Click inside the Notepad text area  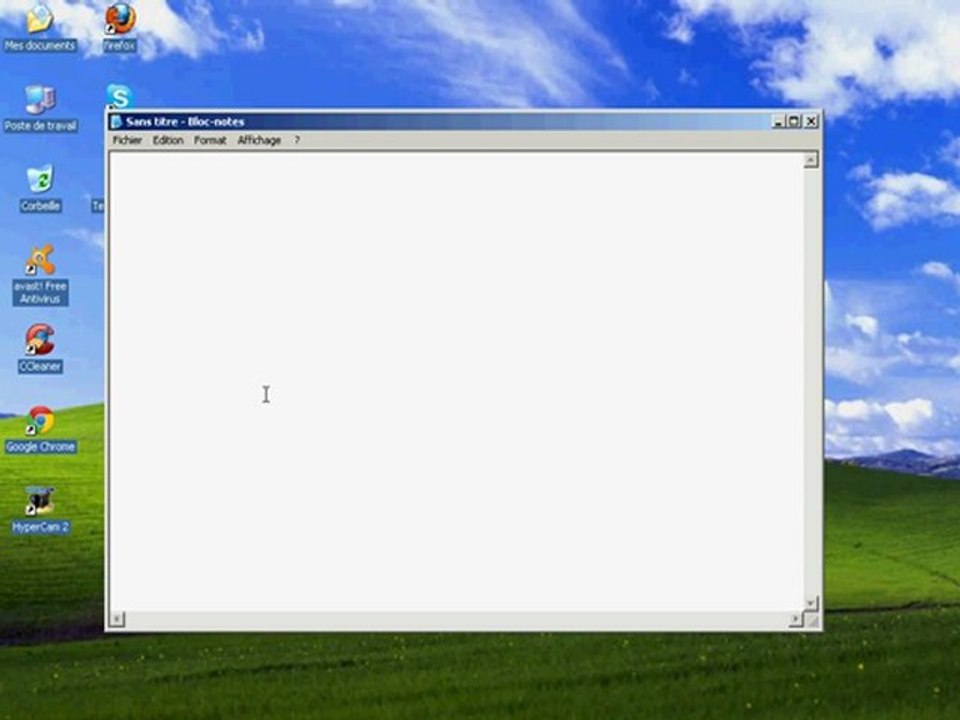pos(456,381)
